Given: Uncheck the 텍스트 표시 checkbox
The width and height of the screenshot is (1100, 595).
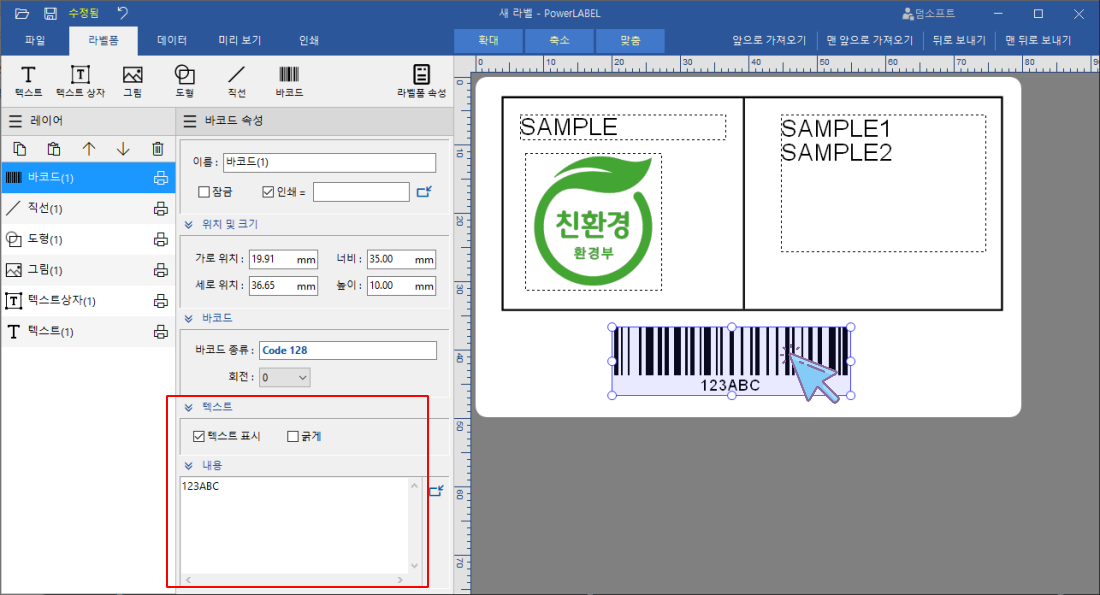Looking at the screenshot, I should pos(197,436).
